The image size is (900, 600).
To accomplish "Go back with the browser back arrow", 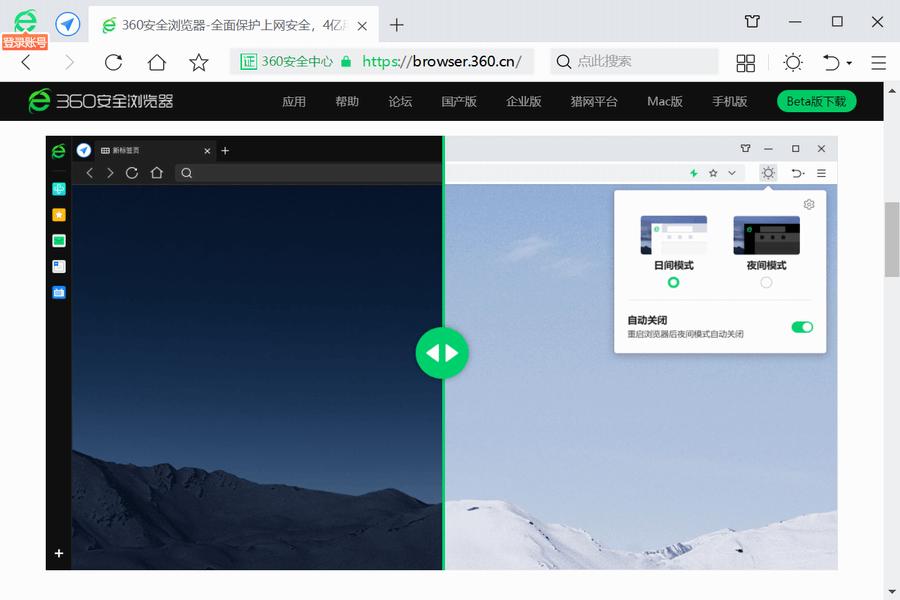I will click(x=26, y=62).
